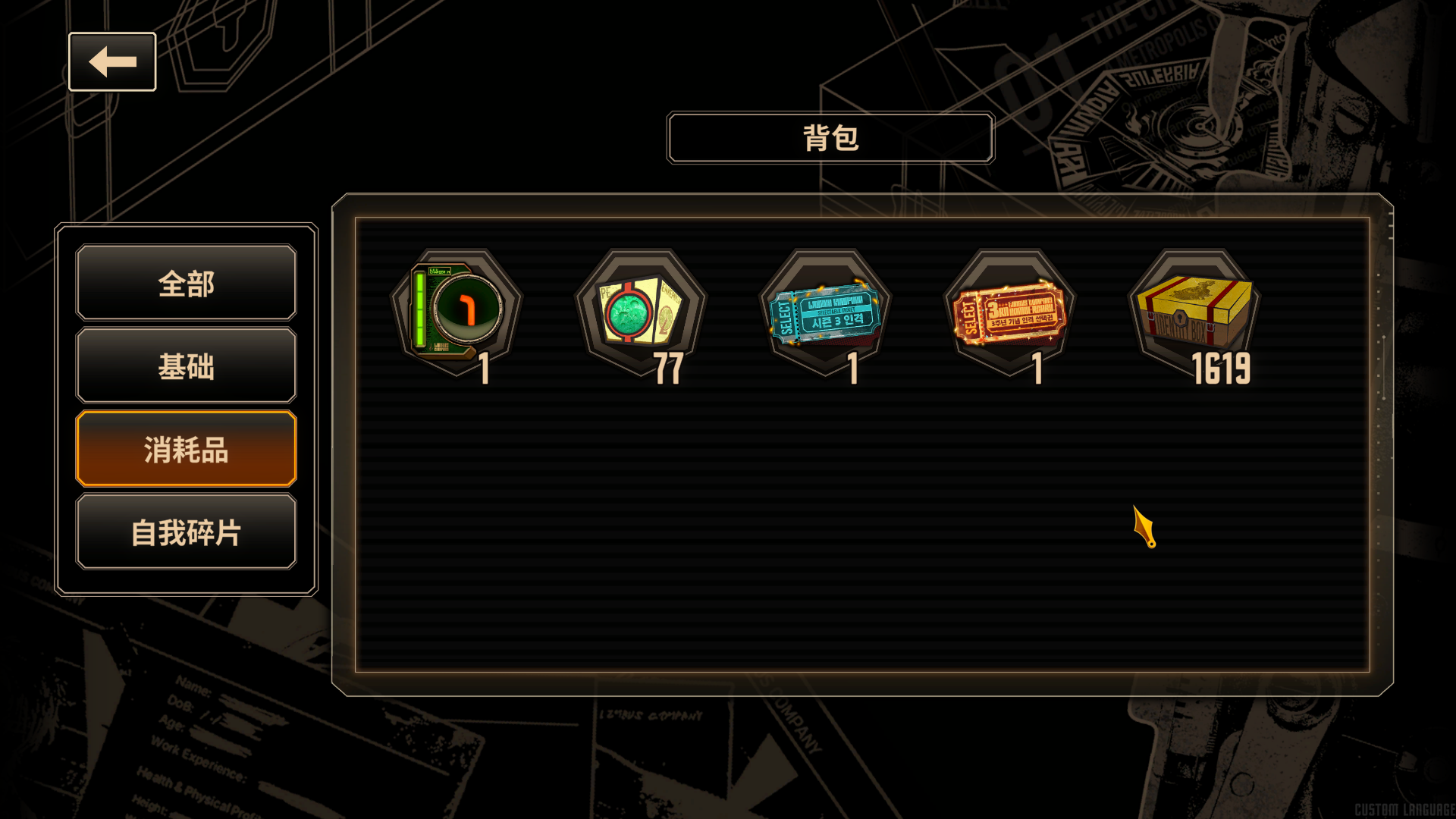Click the 背包 title banner
Viewport: 1456px width, 819px height.
tap(830, 138)
